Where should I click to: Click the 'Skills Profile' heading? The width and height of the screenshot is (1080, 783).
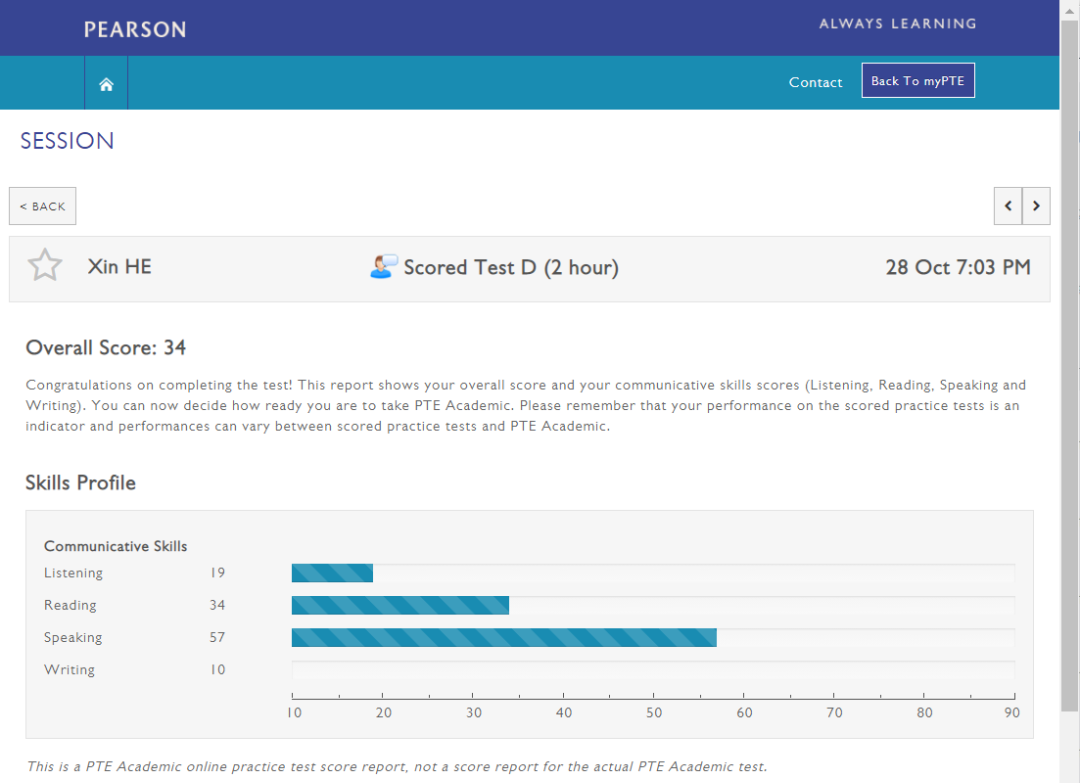click(81, 483)
